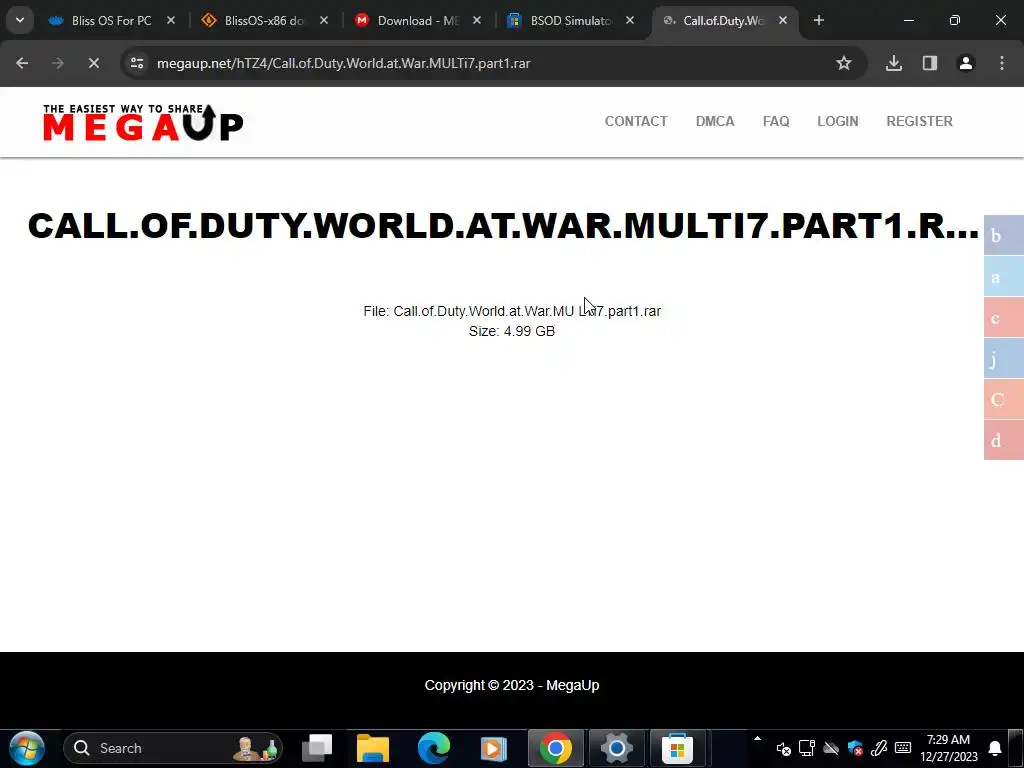This screenshot has width=1024, height=768.
Task: Go back to the previous page
Action: tap(22, 63)
